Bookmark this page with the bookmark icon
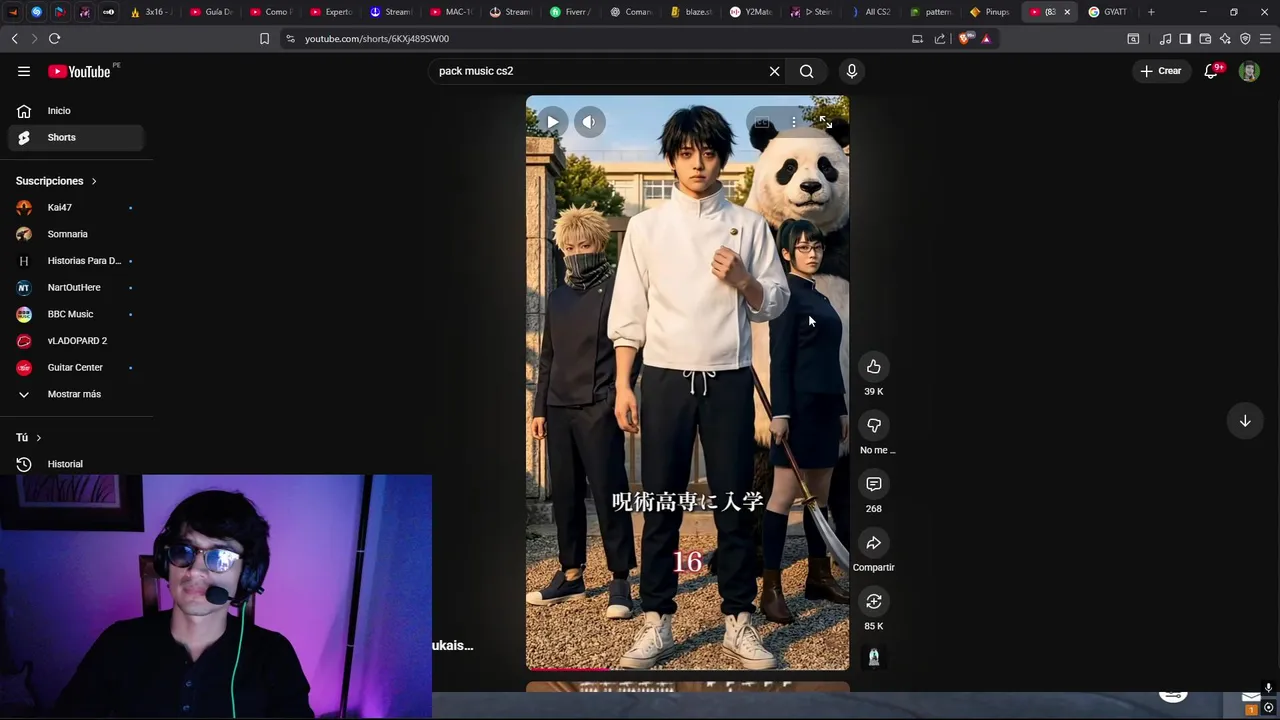 point(264,38)
